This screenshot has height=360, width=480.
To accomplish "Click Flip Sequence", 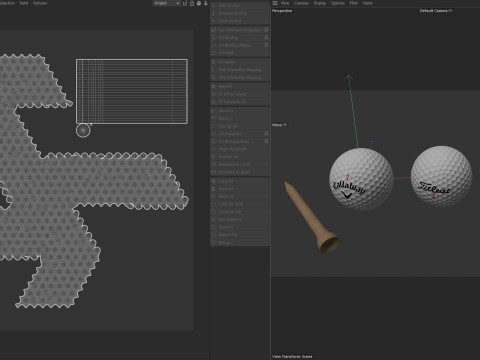I will 240,219.
